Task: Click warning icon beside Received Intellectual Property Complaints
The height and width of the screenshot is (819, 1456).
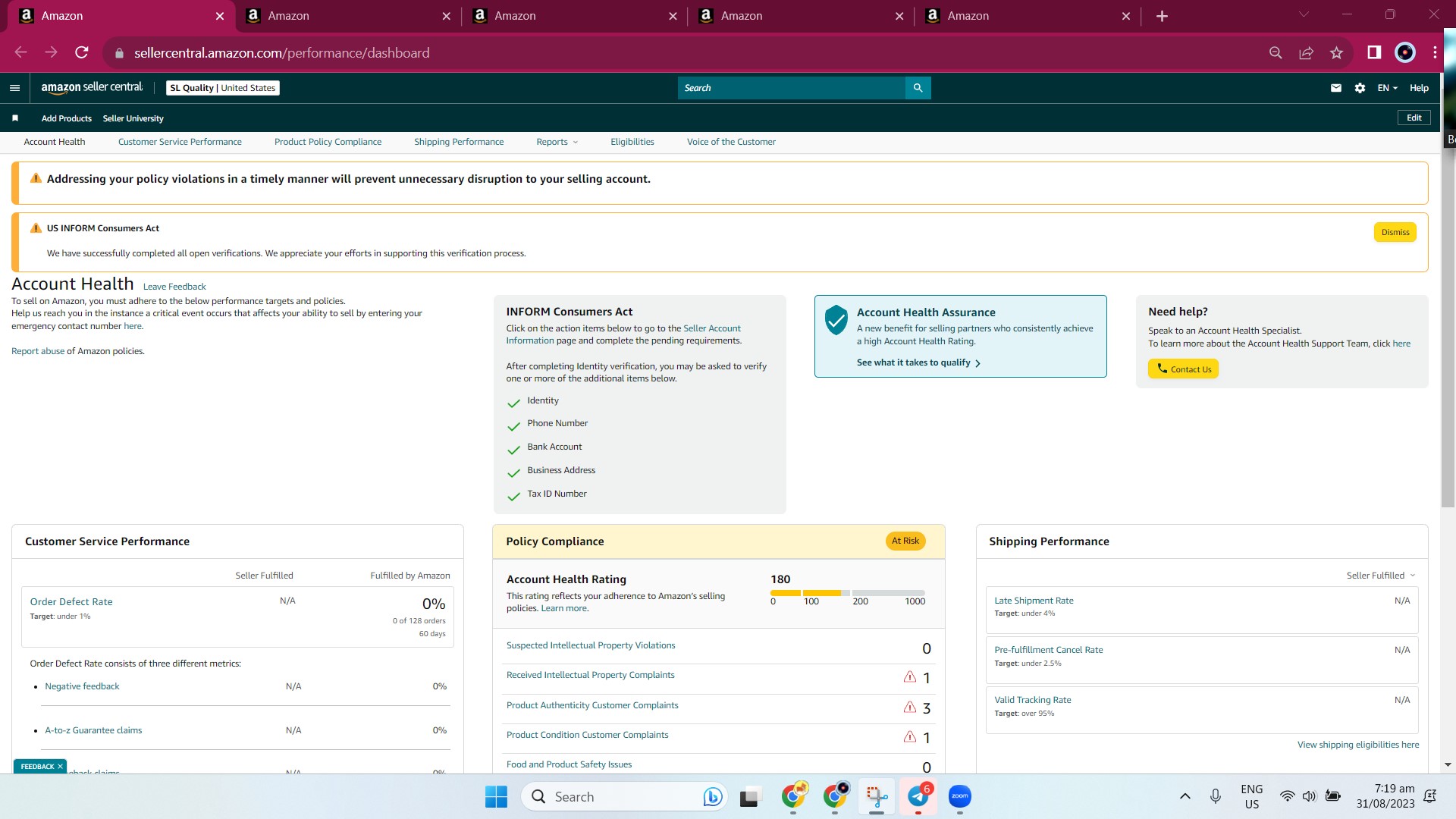Action: 910,676
